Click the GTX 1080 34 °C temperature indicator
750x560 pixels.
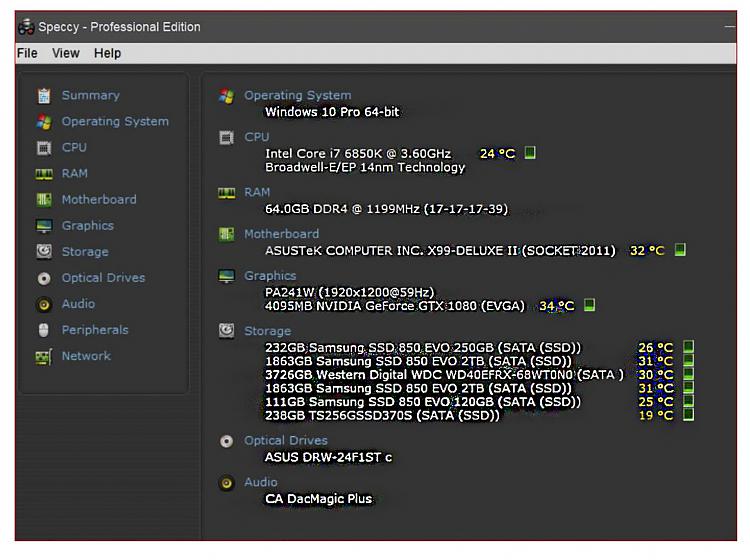pos(589,305)
